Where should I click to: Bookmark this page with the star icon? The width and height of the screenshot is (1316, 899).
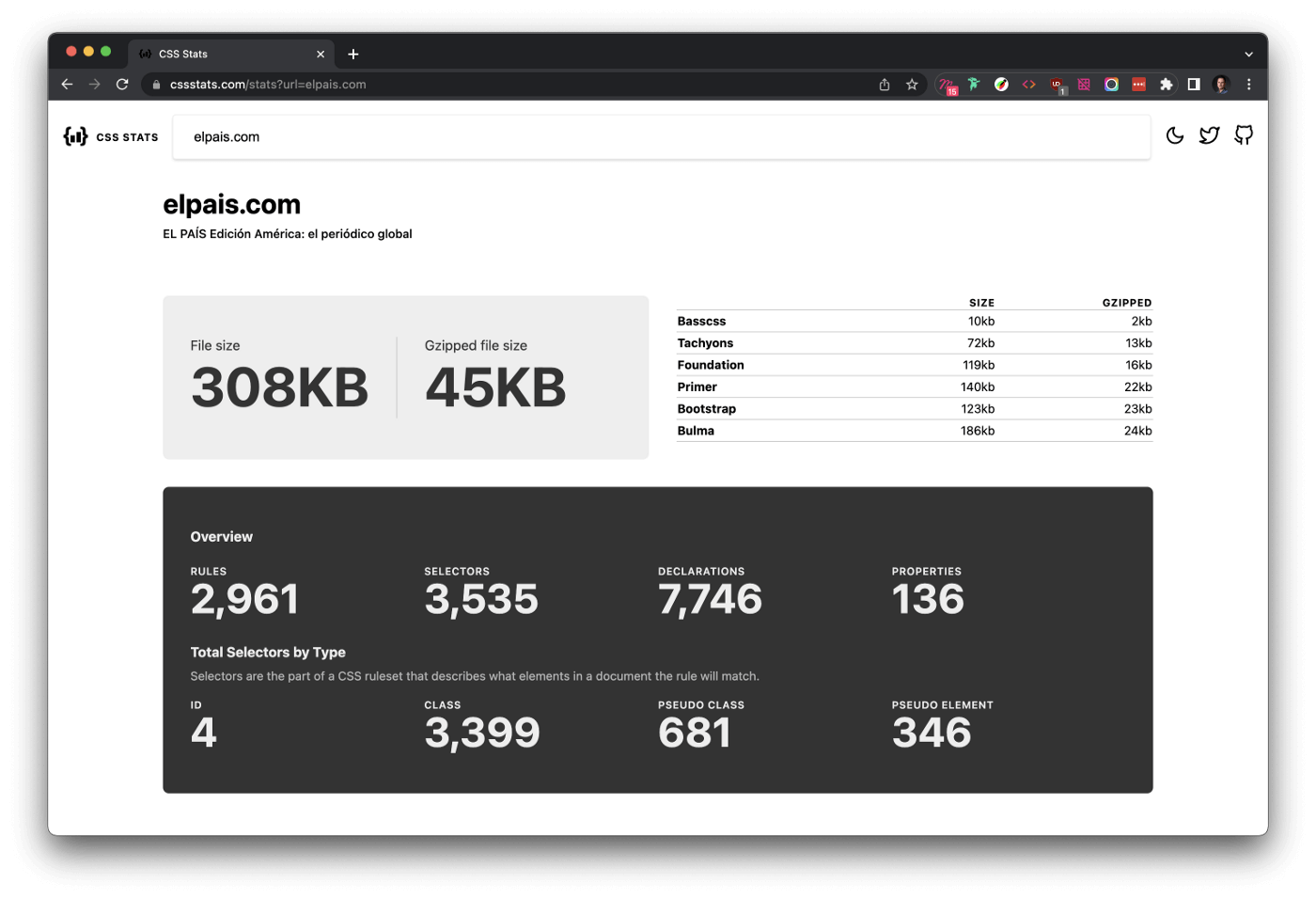tap(912, 85)
